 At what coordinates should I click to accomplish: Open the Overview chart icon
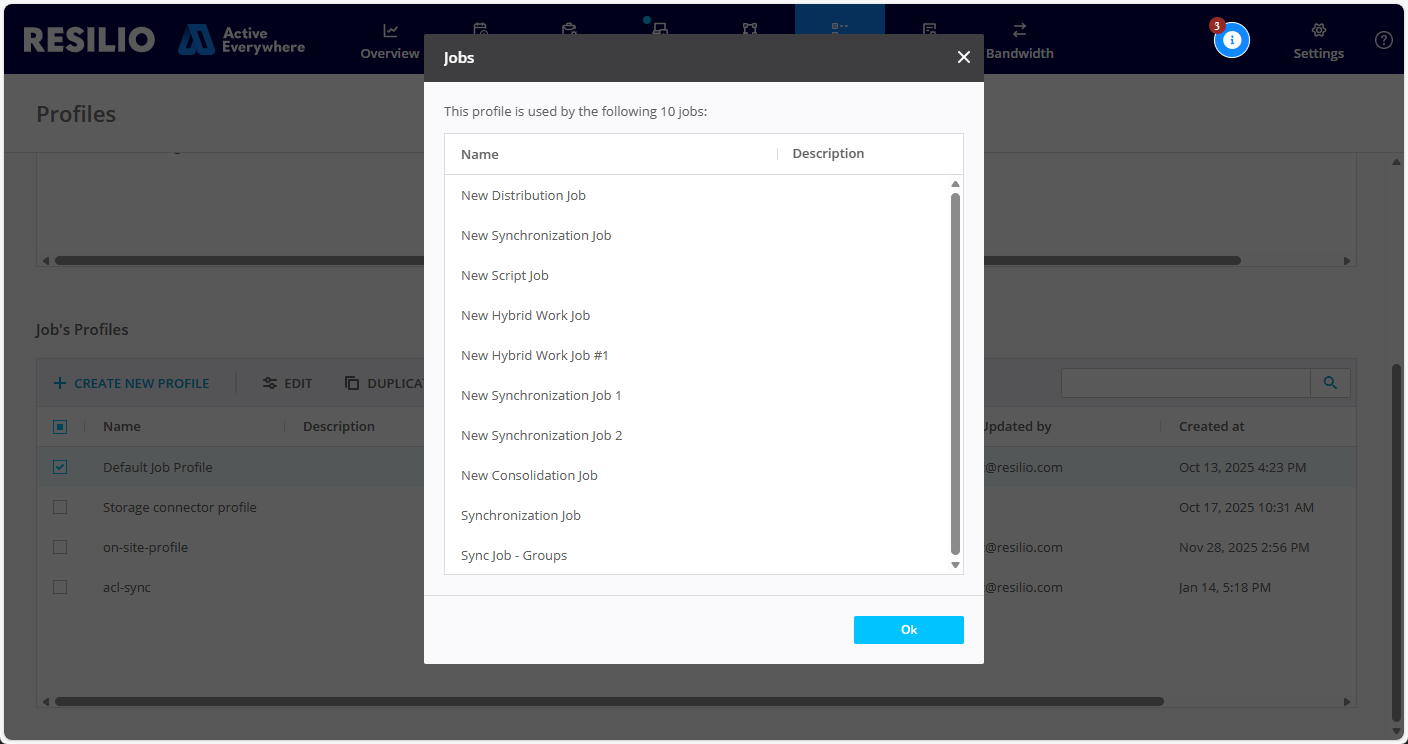390,30
